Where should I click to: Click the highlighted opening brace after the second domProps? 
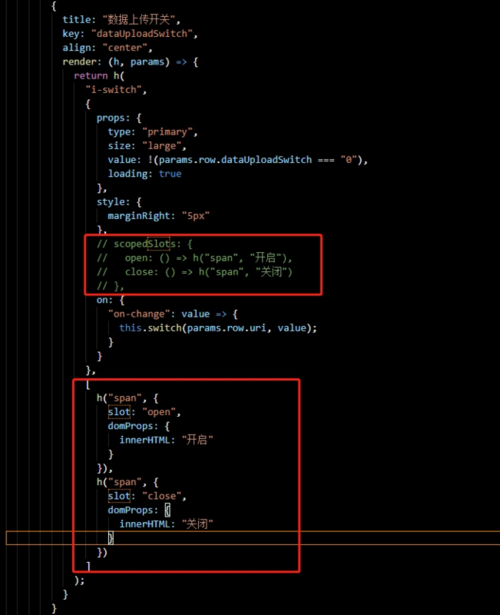(x=167, y=510)
